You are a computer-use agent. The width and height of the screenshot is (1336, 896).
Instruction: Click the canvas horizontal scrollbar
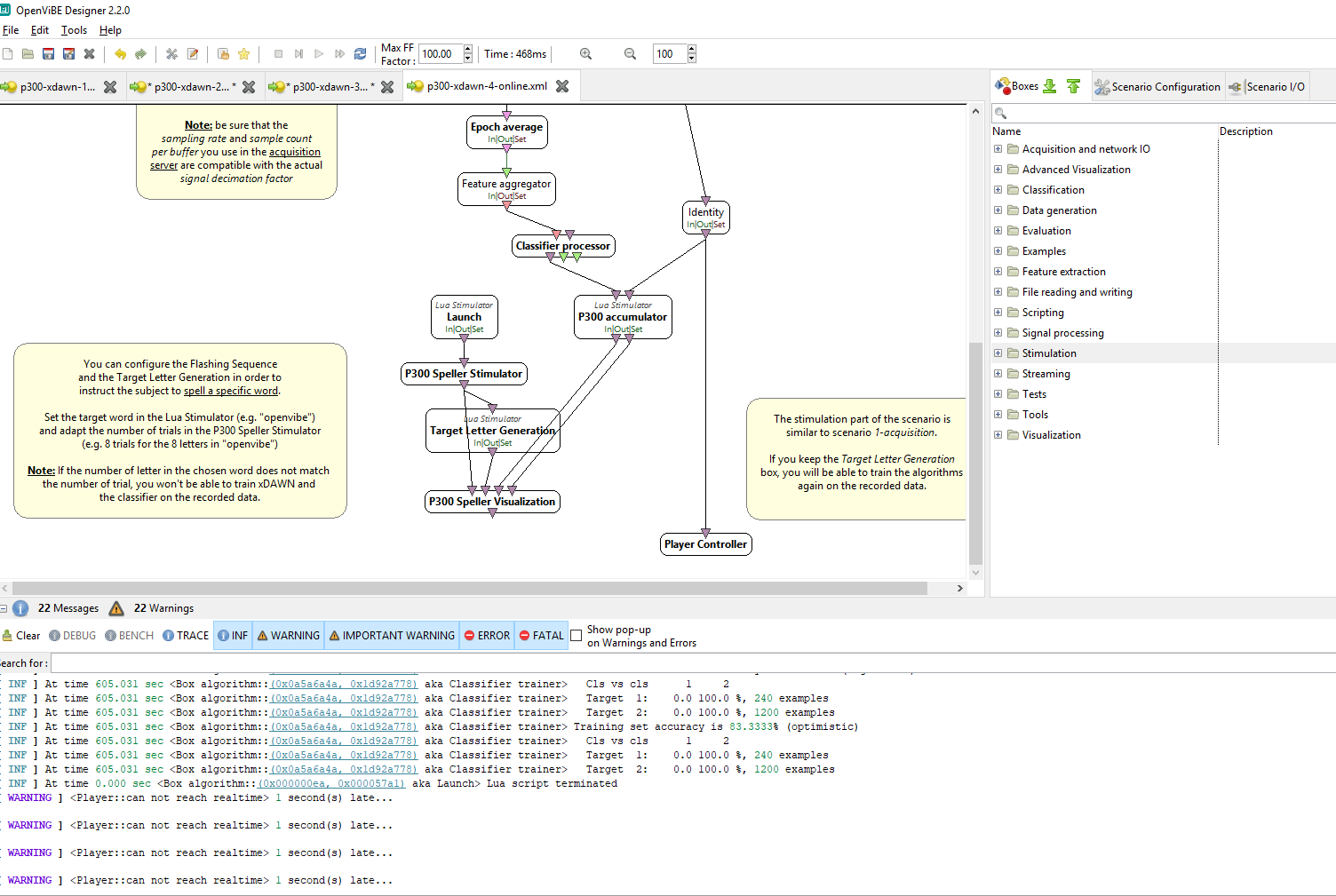(x=470, y=588)
